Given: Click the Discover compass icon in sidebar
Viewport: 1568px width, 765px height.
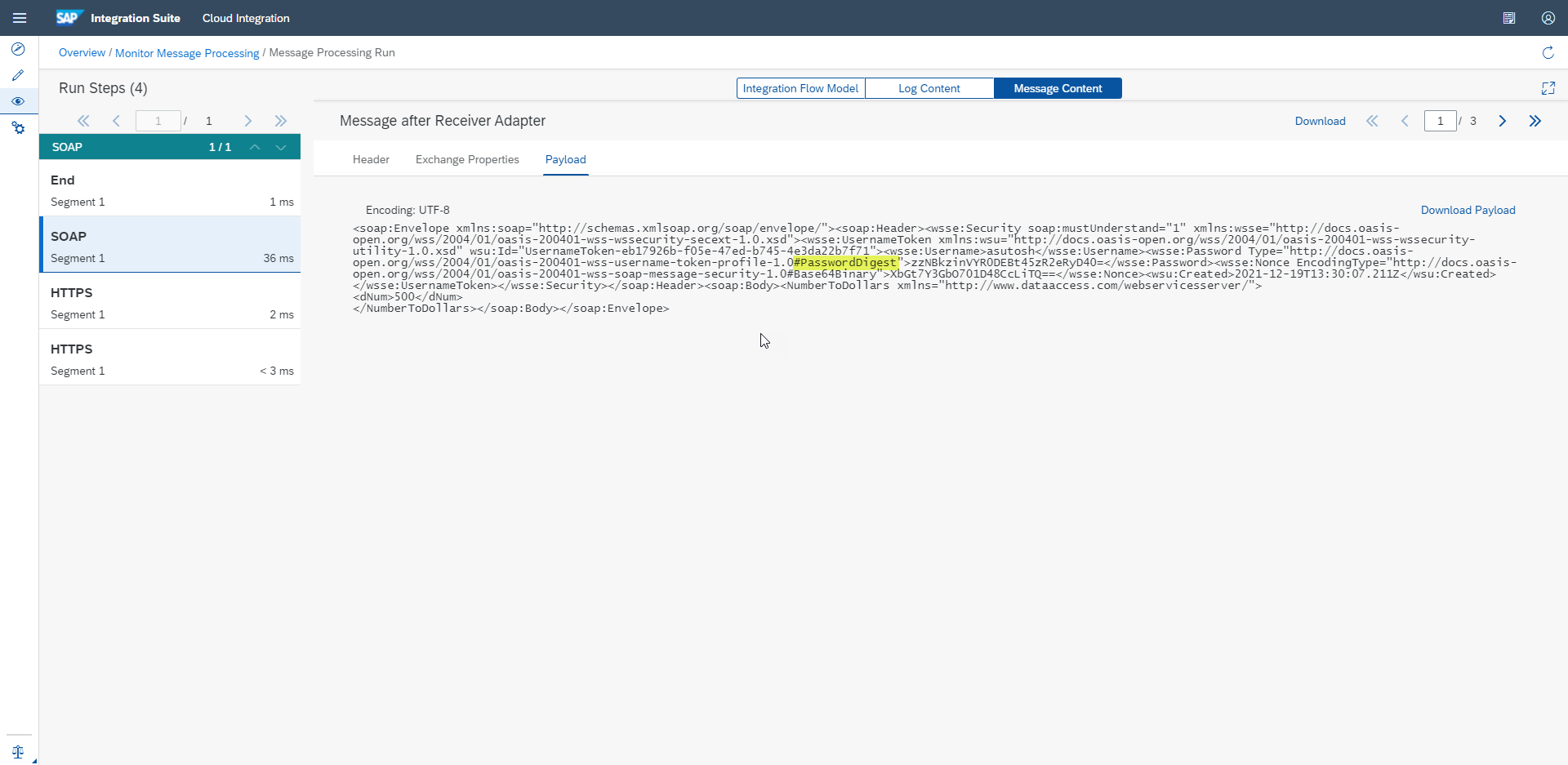Looking at the screenshot, I should 18,49.
